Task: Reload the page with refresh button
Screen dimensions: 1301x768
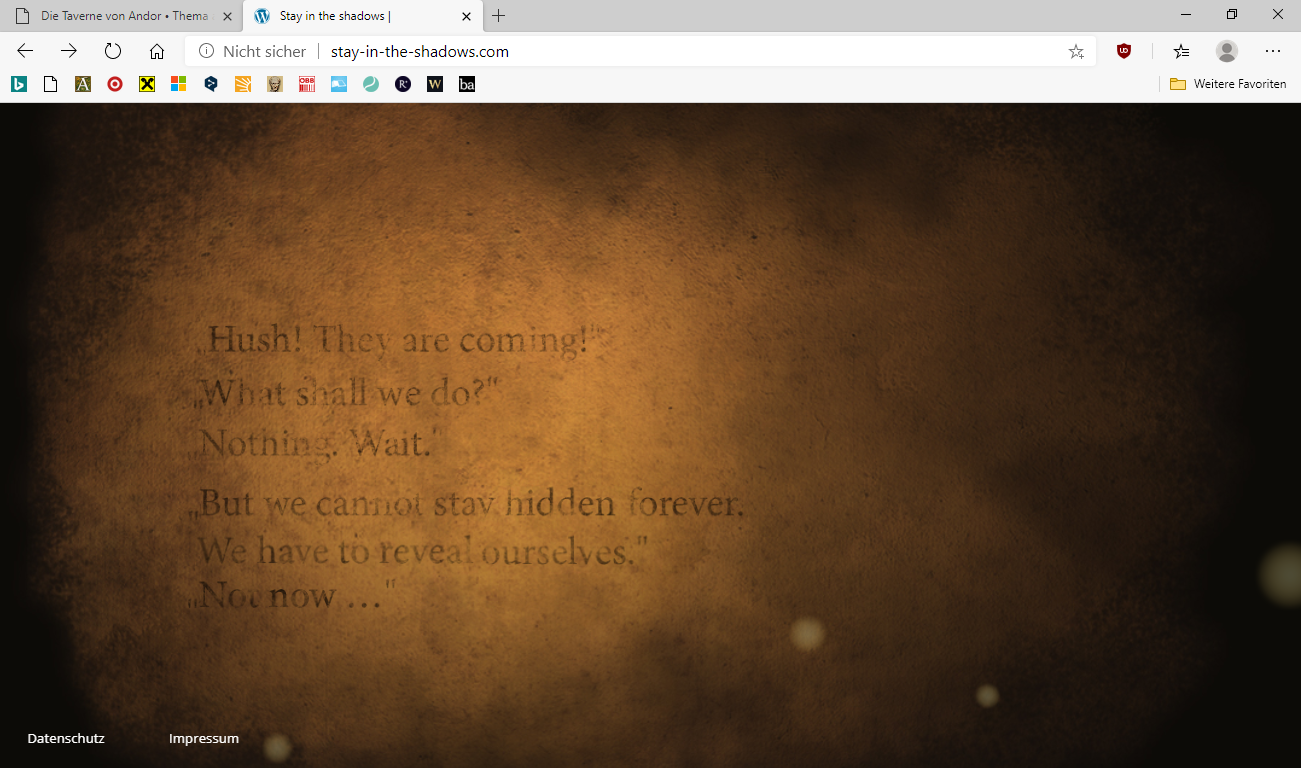Action: tap(113, 51)
